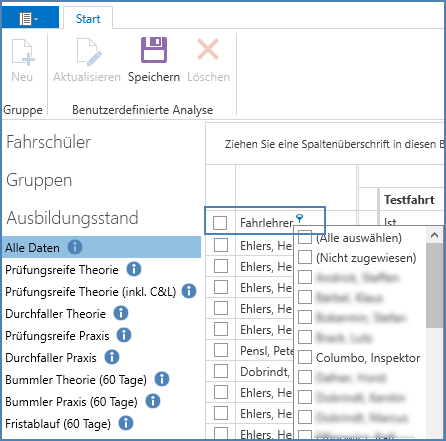Viewport: 446px width, 441px height.
Task: Tick the Columbo, Inspektor checkbox
Action: (305, 357)
